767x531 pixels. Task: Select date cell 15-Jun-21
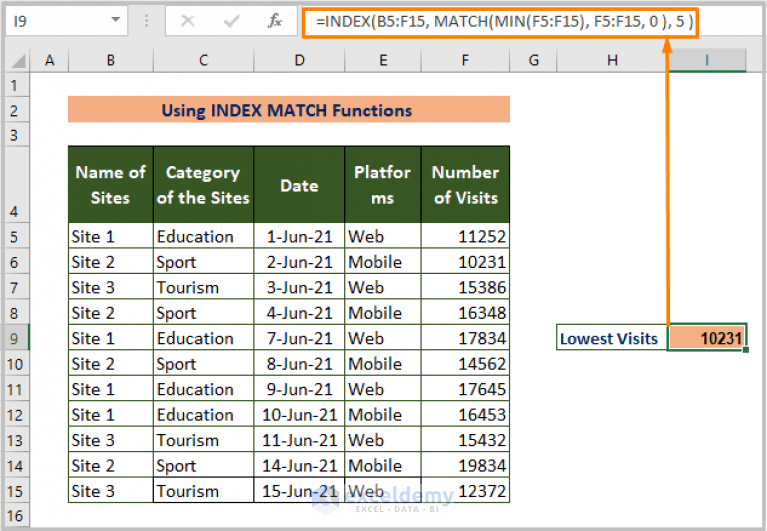[299, 490]
